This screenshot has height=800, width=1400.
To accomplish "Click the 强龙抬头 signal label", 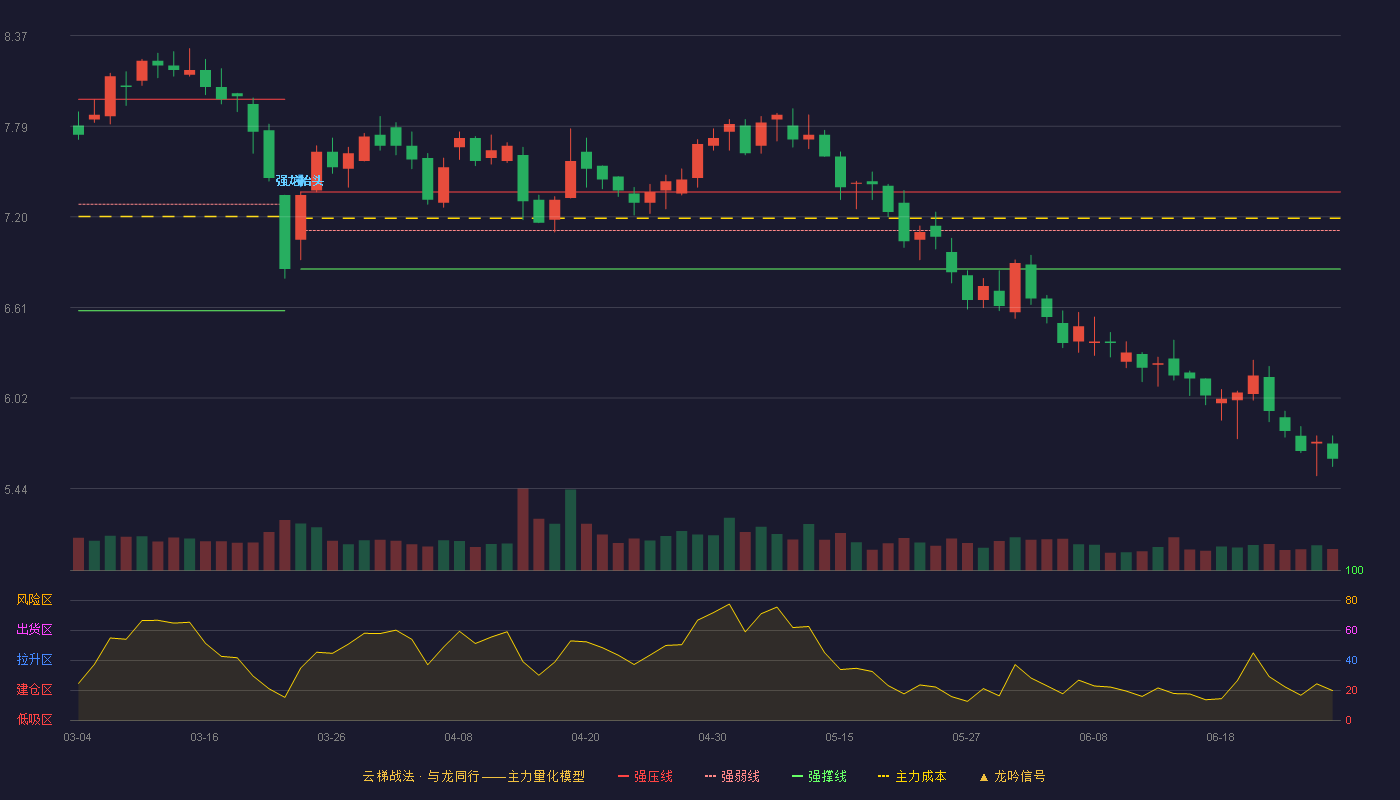I will point(300,181).
